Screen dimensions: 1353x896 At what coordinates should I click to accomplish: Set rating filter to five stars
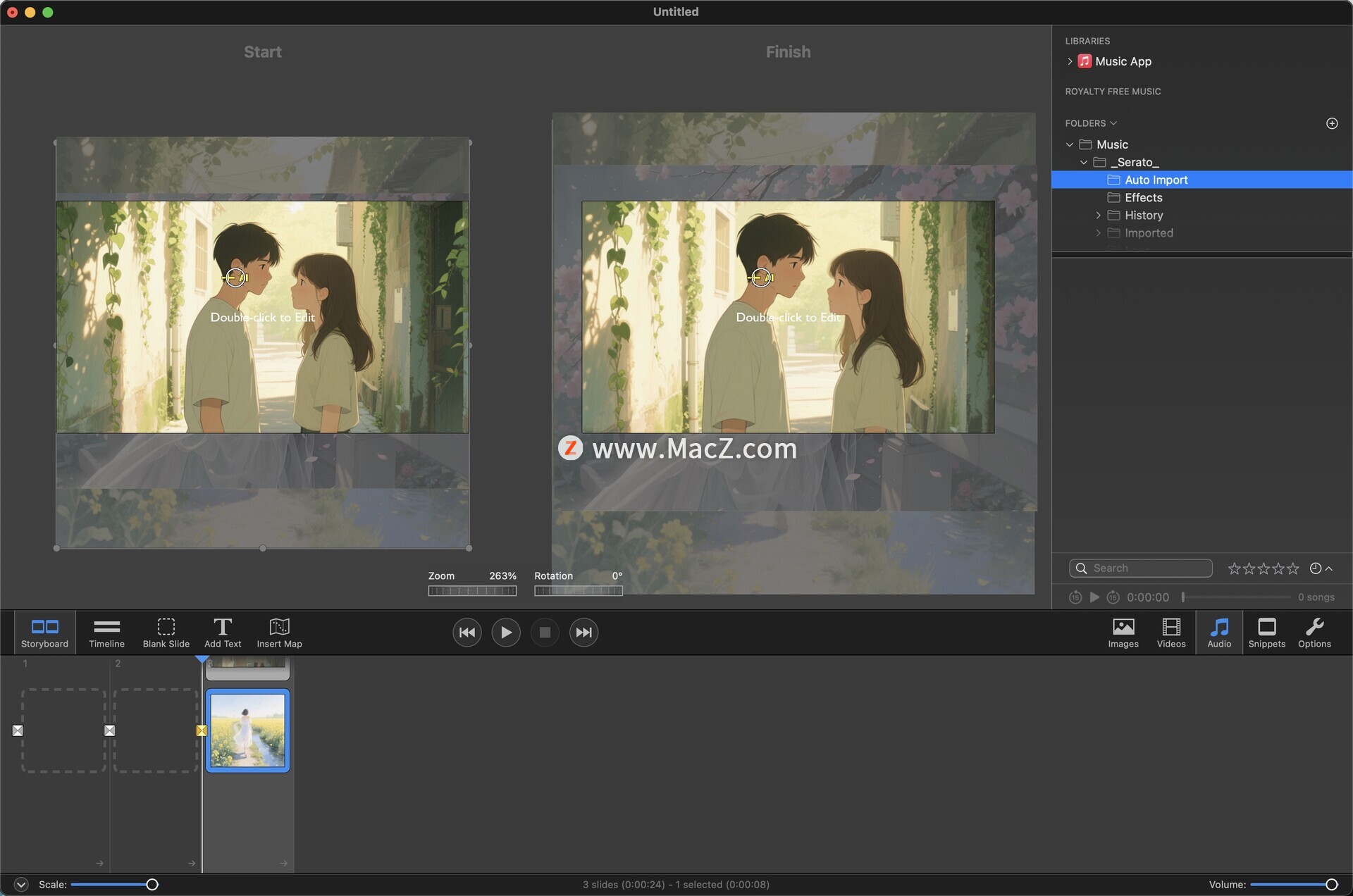(1292, 568)
